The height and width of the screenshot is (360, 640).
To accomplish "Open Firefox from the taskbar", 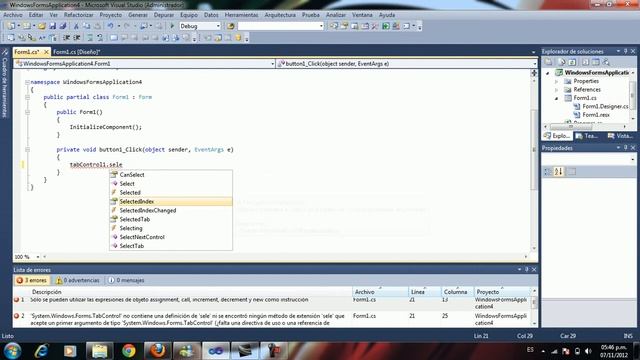I will click(x=158, y=351).
